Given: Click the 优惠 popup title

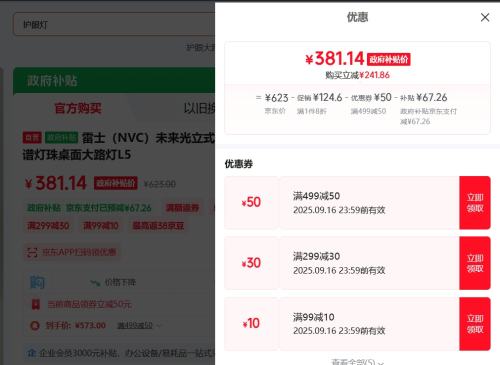Looking at the screenshot, I should point(357,17).
